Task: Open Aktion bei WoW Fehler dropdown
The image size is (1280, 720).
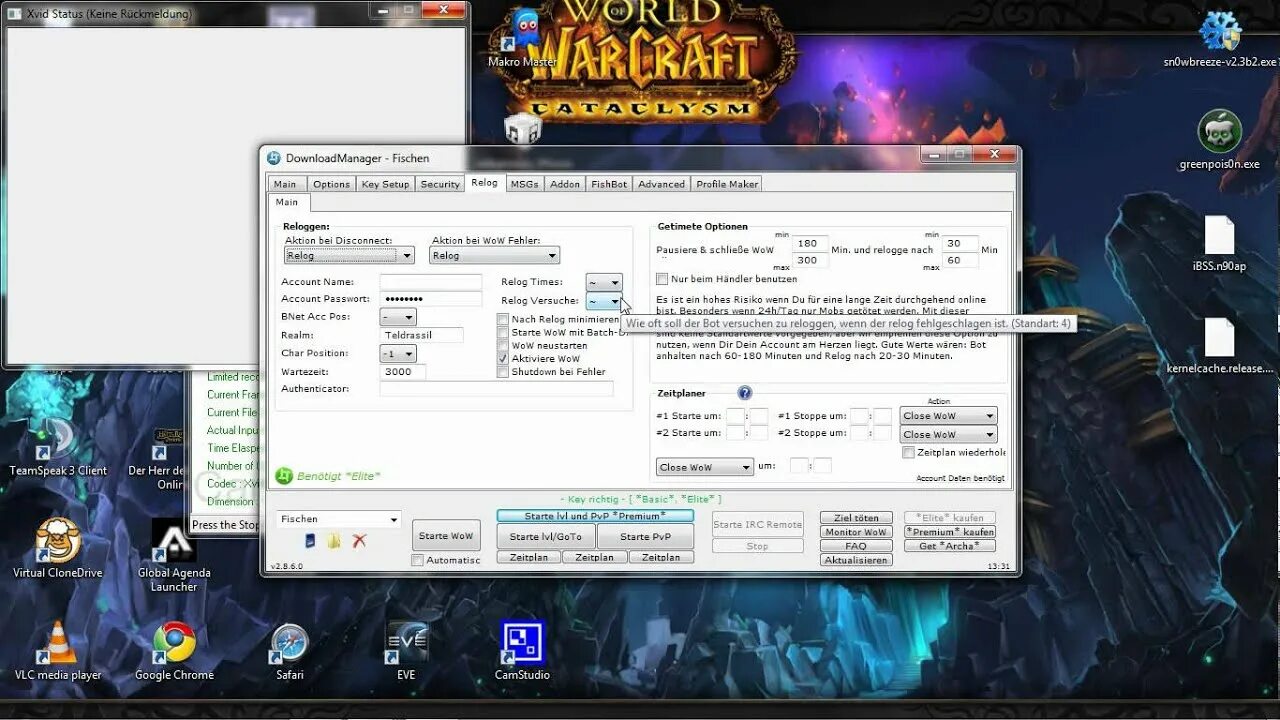Action: (494, 255)
